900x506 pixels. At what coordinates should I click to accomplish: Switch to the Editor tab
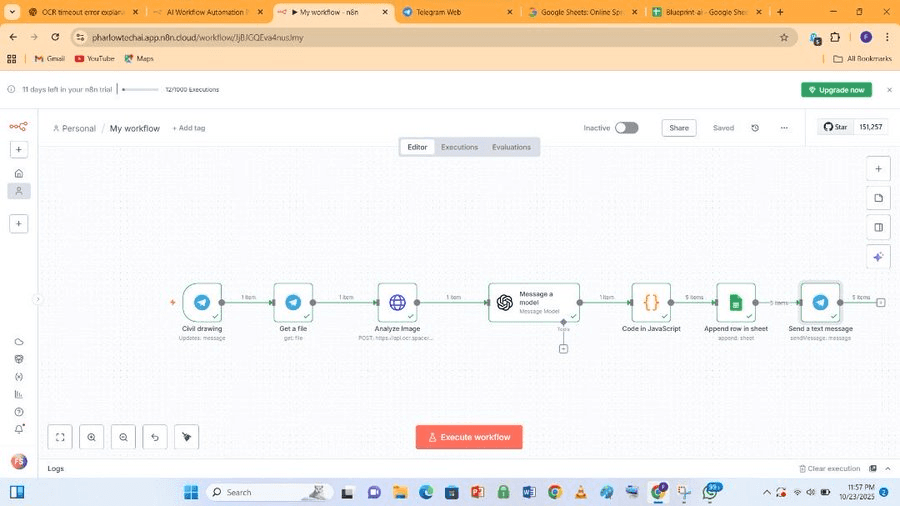click(x=417, y=147)
